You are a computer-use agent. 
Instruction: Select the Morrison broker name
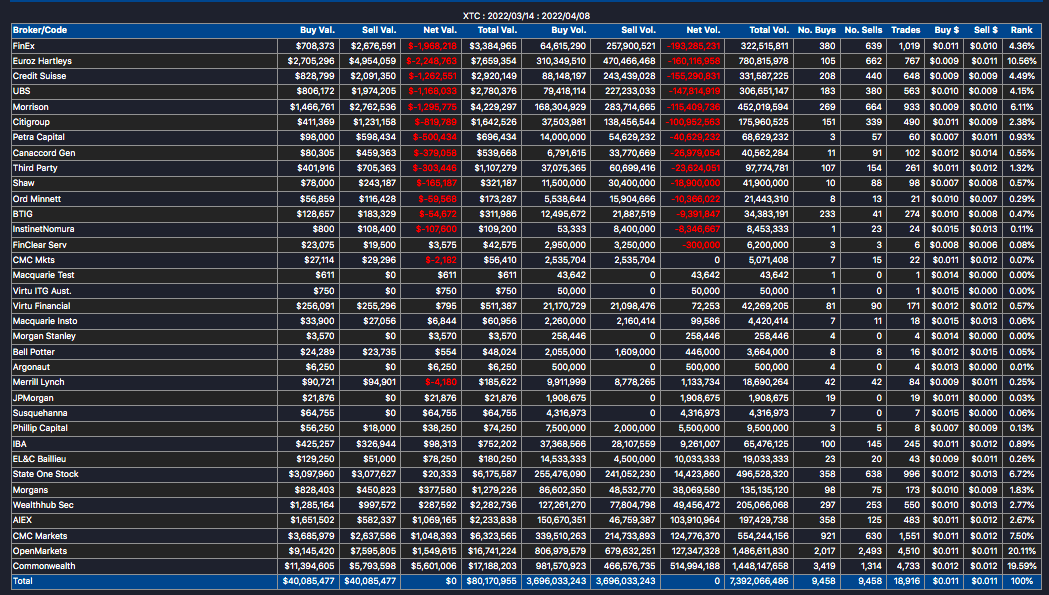(31, 107)
